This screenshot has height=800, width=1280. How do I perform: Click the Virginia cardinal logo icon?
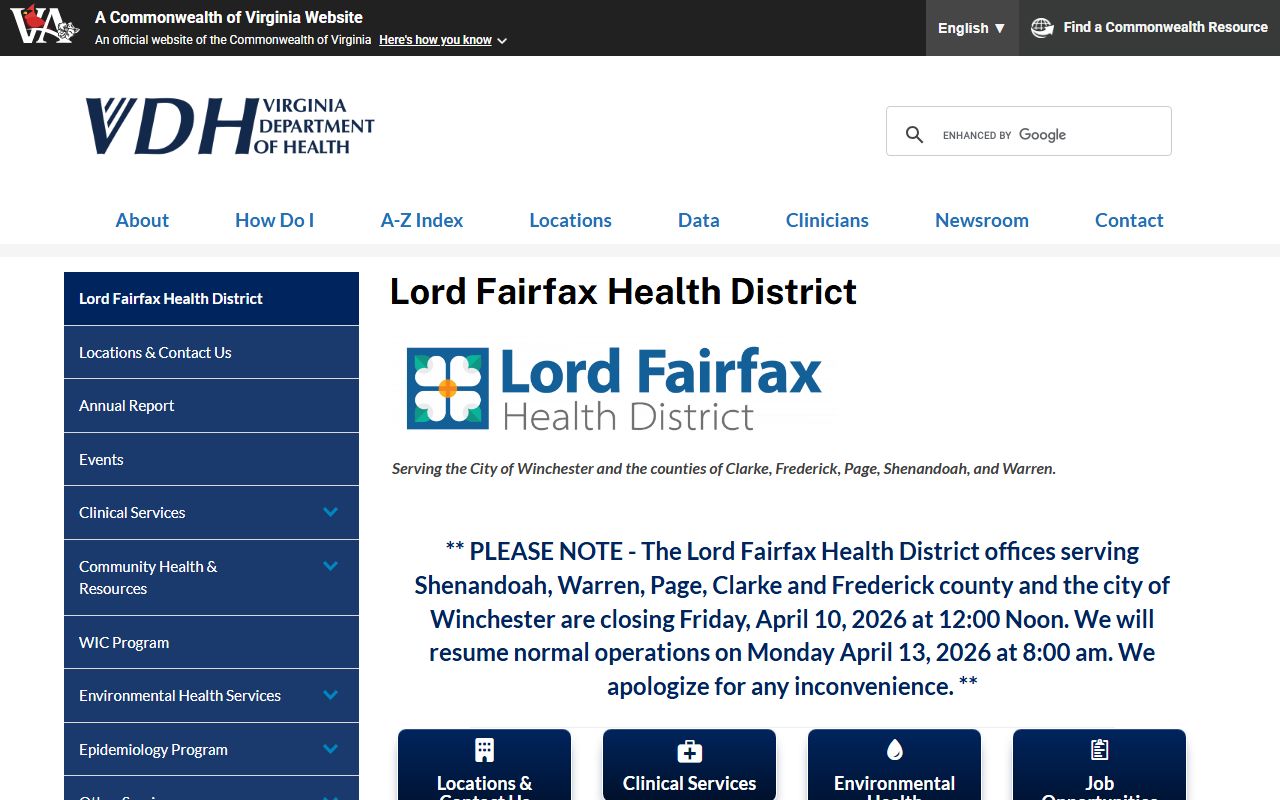[44, 26]
